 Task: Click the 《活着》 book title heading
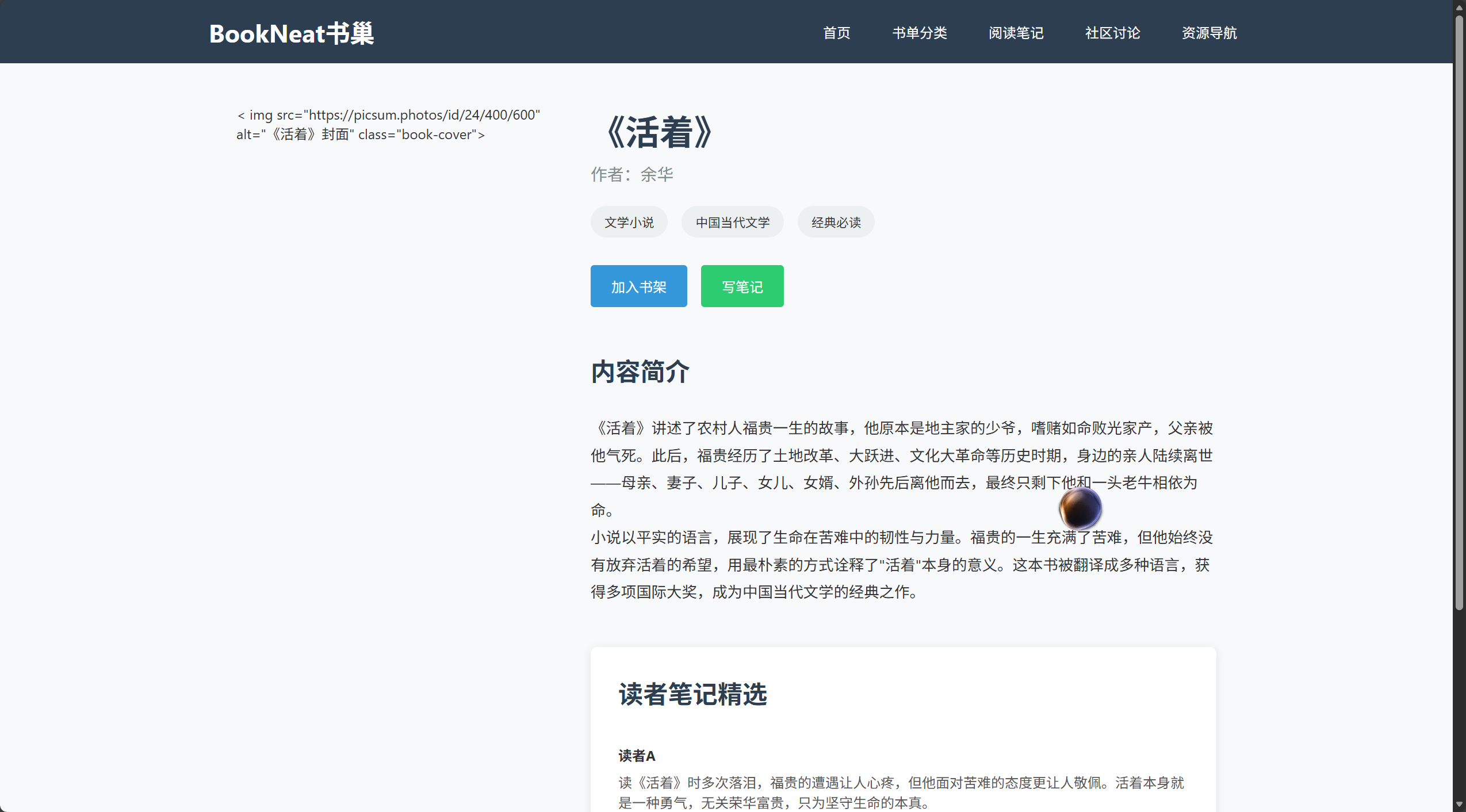[659, 132]
